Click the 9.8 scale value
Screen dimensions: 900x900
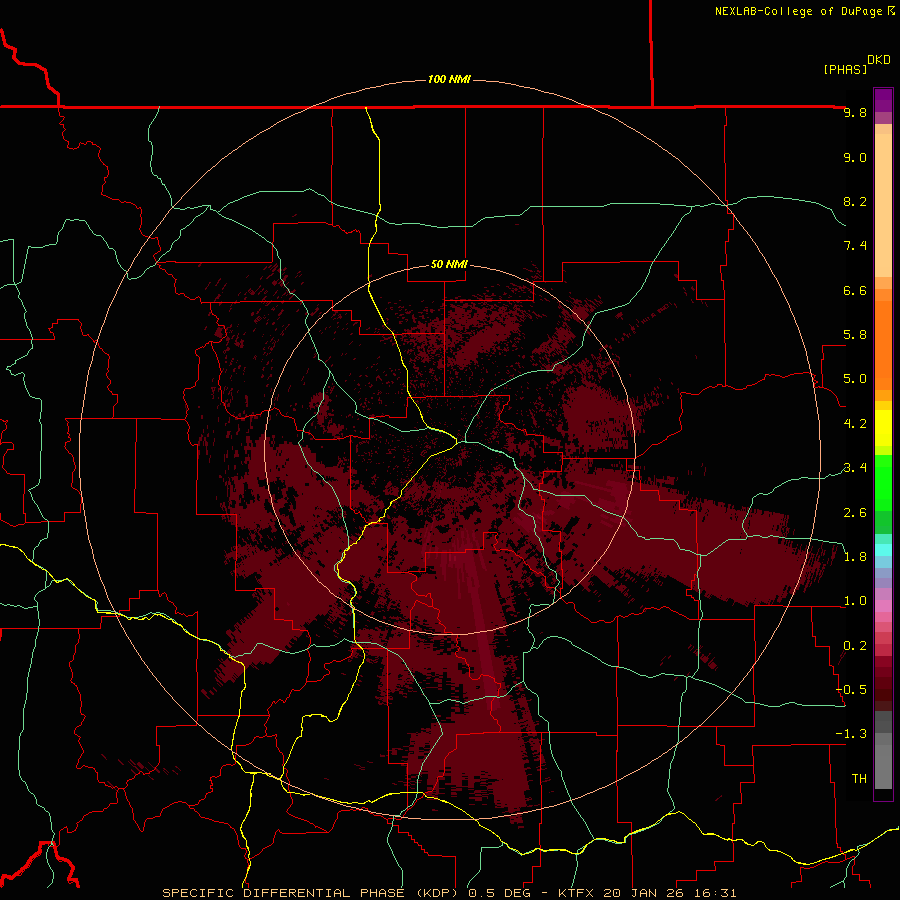pos(855,112)
